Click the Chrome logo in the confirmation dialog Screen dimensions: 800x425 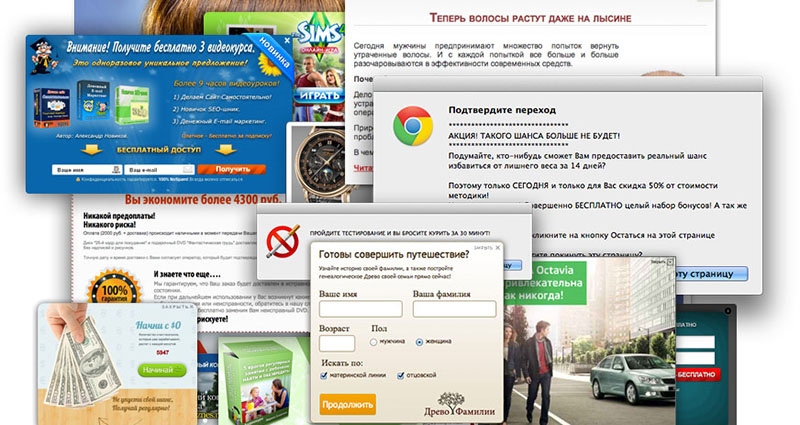click(x=413, y=126)
